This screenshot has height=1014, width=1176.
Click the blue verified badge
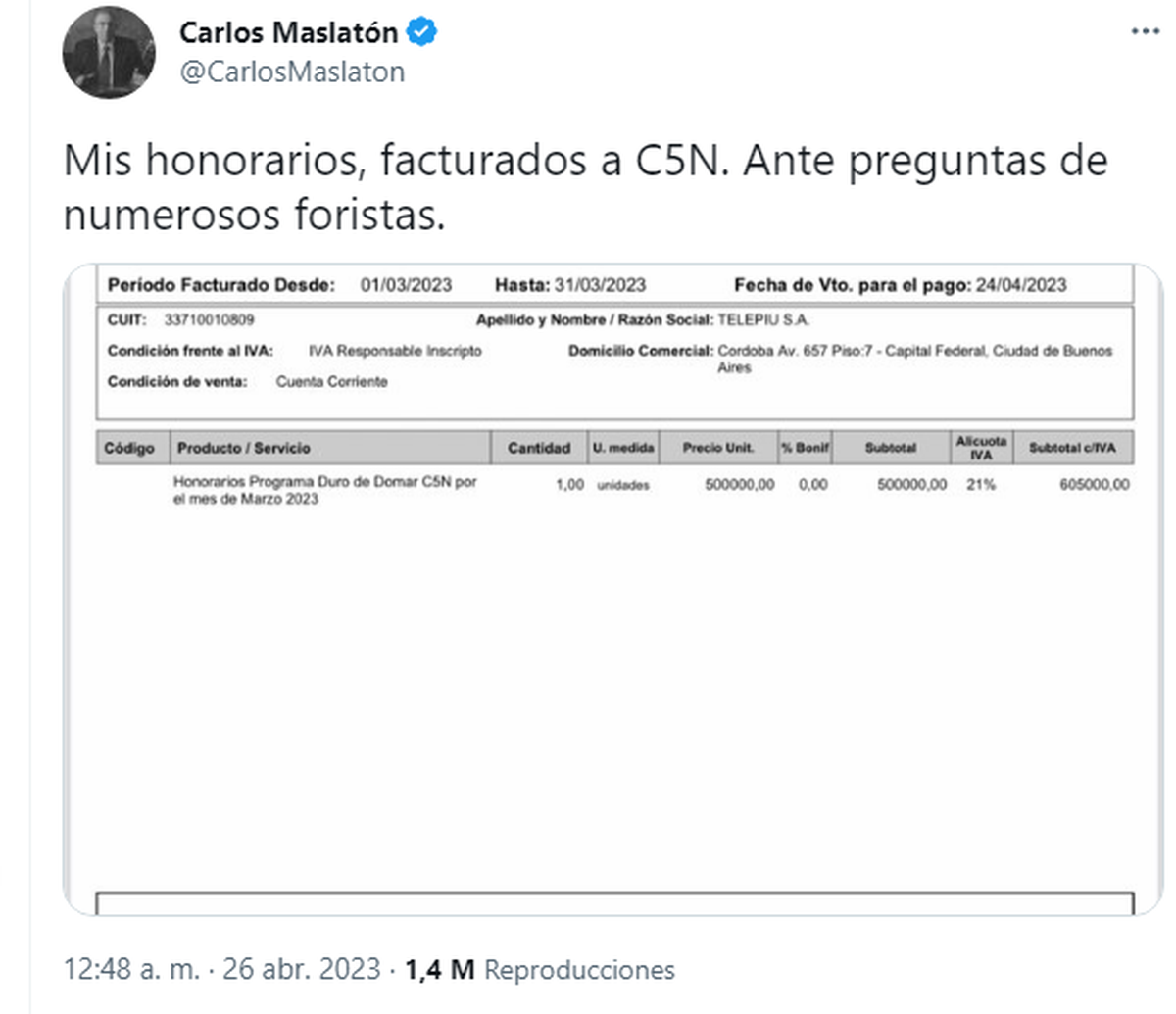click(422, 32)
